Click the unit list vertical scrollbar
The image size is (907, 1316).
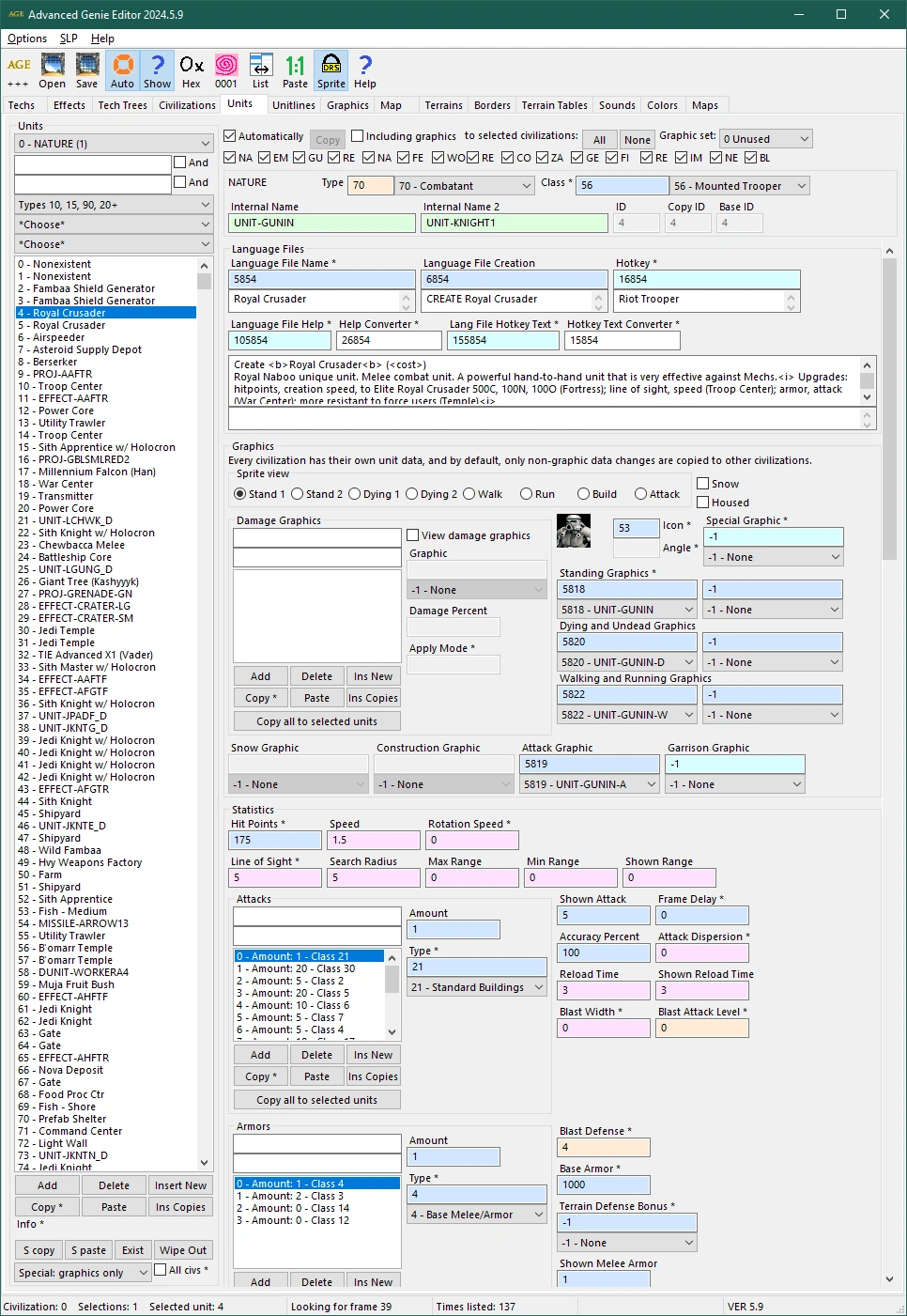[x=204, y=714]
